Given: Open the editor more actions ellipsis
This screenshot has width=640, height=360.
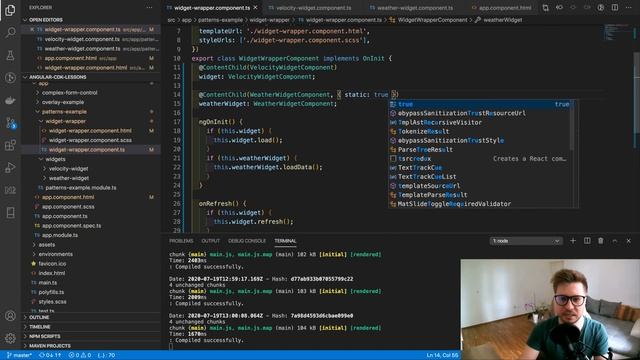Looking at the screenshot, I should tap(629, 7).
